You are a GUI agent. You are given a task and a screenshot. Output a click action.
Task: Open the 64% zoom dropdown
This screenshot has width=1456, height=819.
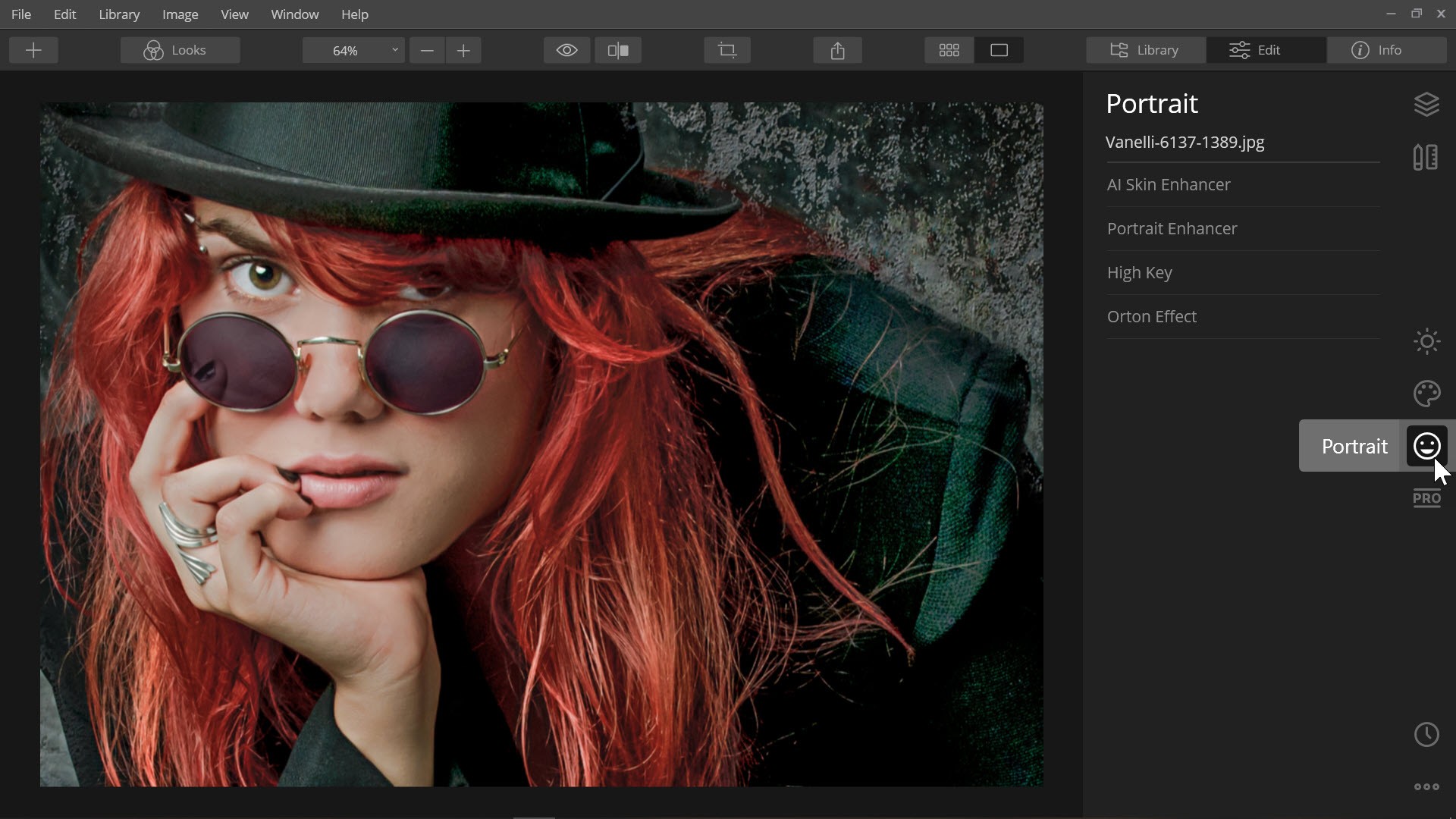[x=353, y=50]
